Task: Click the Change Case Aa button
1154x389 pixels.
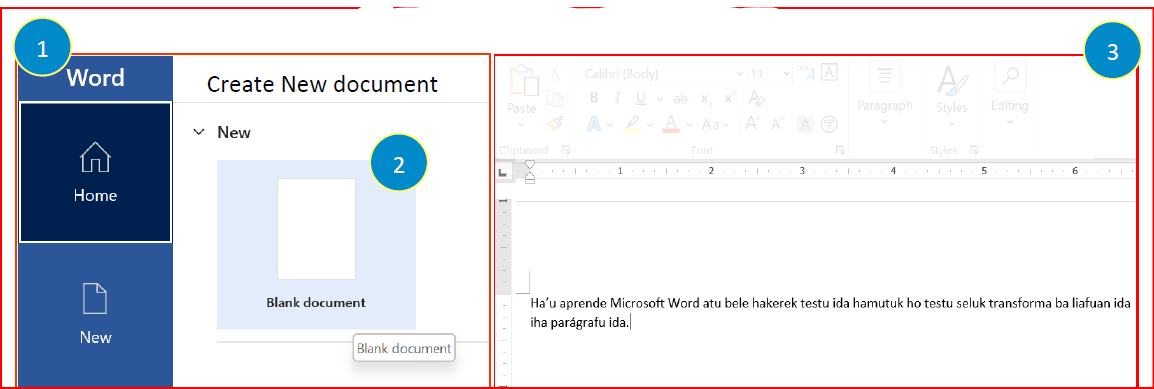Action: pos(710,124)
